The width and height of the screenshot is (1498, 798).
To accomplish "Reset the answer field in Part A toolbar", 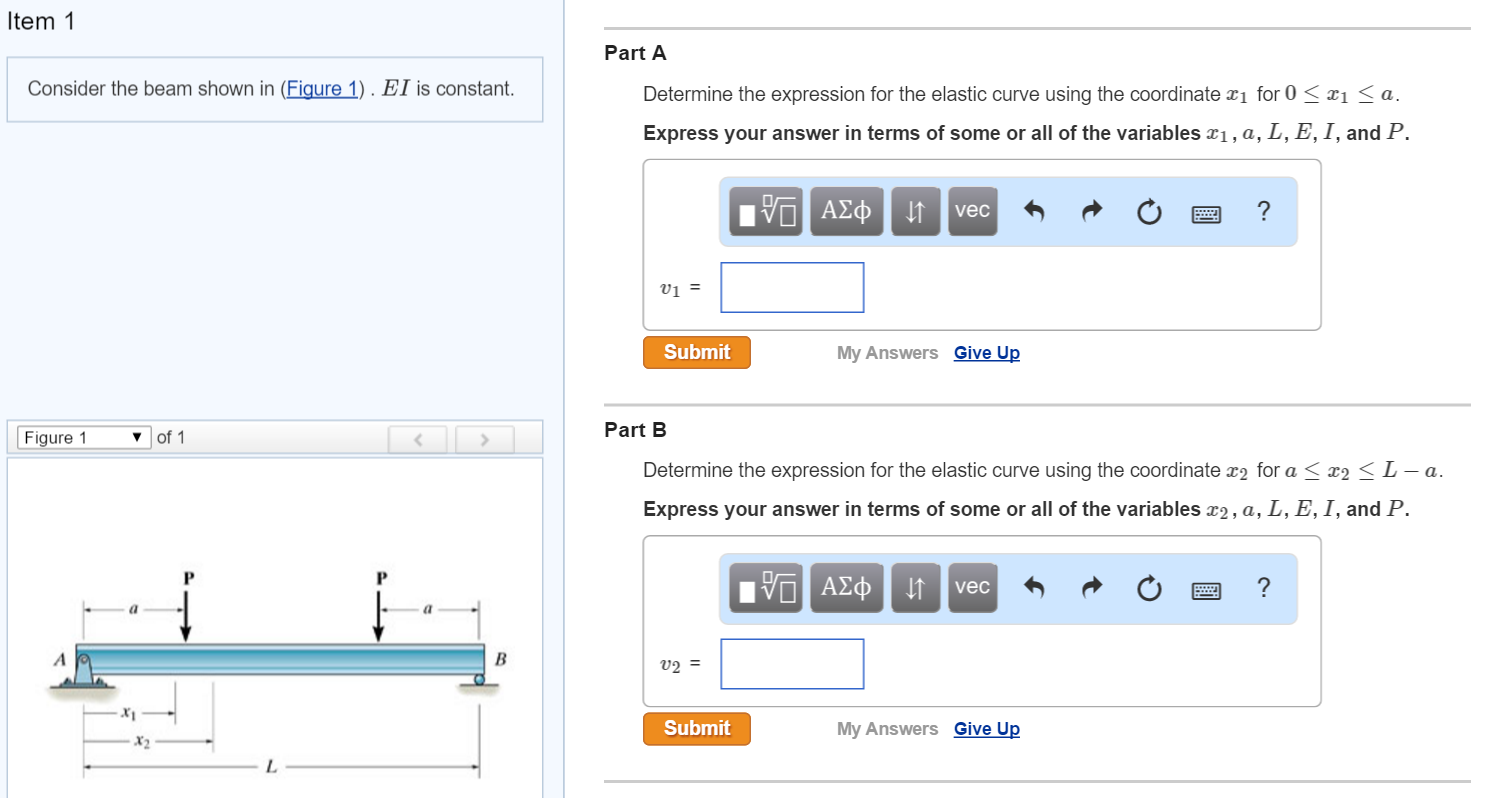I will [1148, 210].
